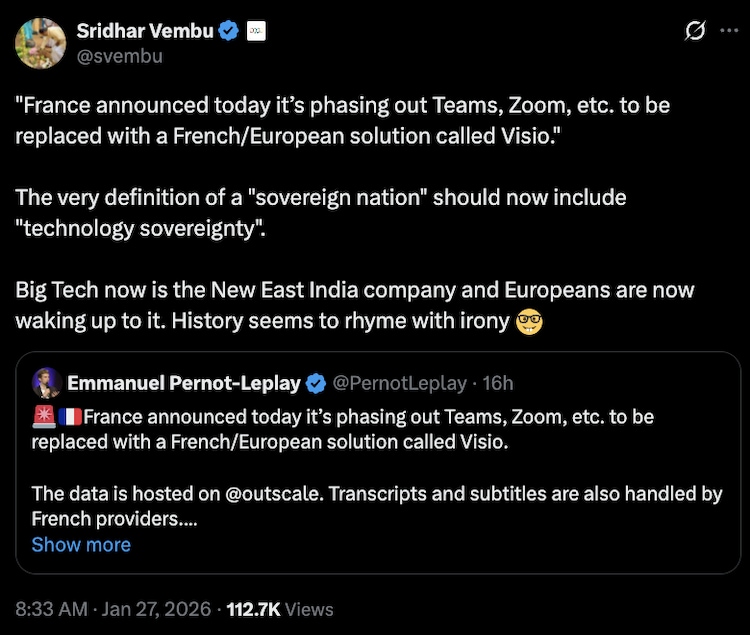Click the affiliation badge beside Sridhar's verified check
Image resolution: width=750 pixels, height=635 pixels.
coord(256,31)
